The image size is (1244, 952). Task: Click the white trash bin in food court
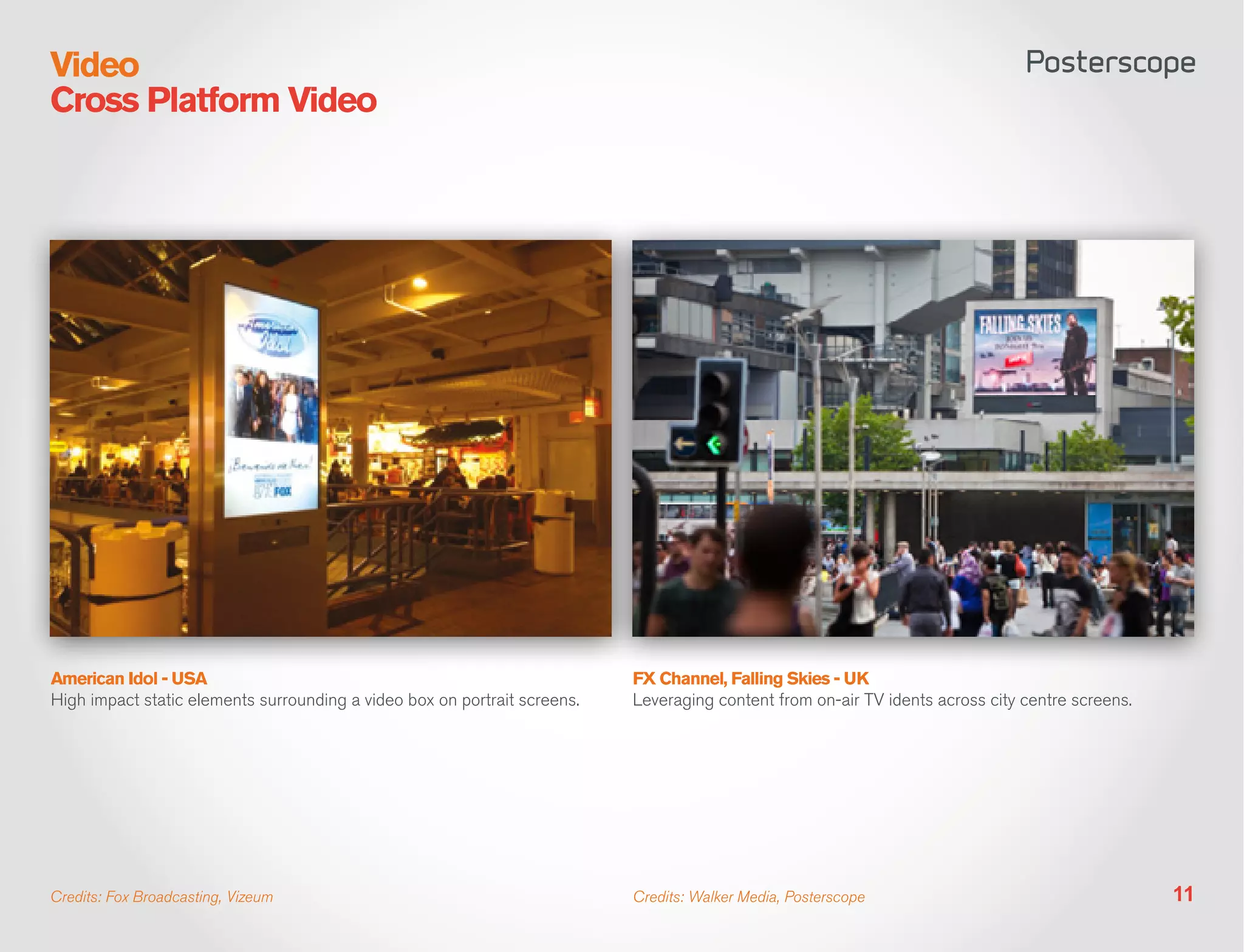(x=554, y=532)
